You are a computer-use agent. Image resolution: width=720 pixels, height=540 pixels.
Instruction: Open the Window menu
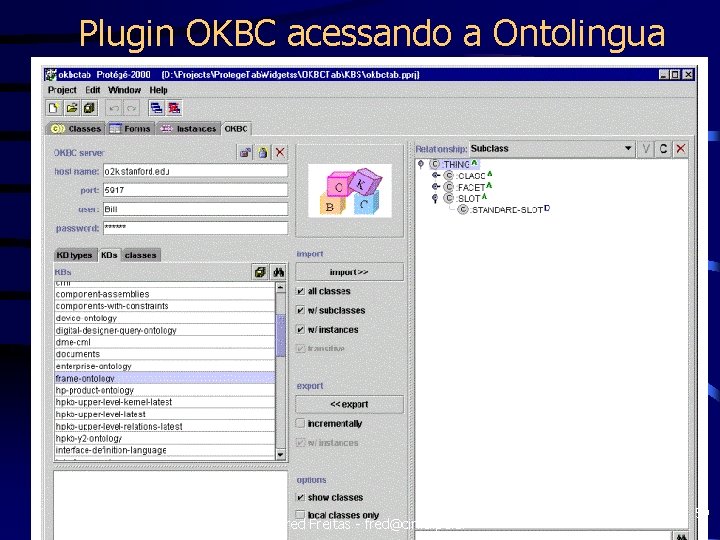[x=124, y=90]
